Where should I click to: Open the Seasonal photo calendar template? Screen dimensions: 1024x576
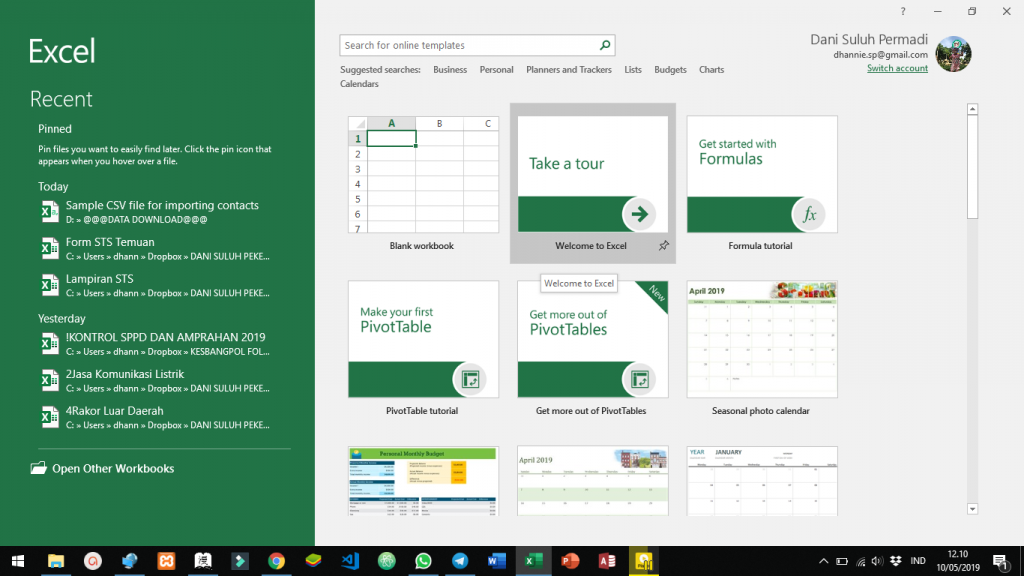(x=762, y=340)
